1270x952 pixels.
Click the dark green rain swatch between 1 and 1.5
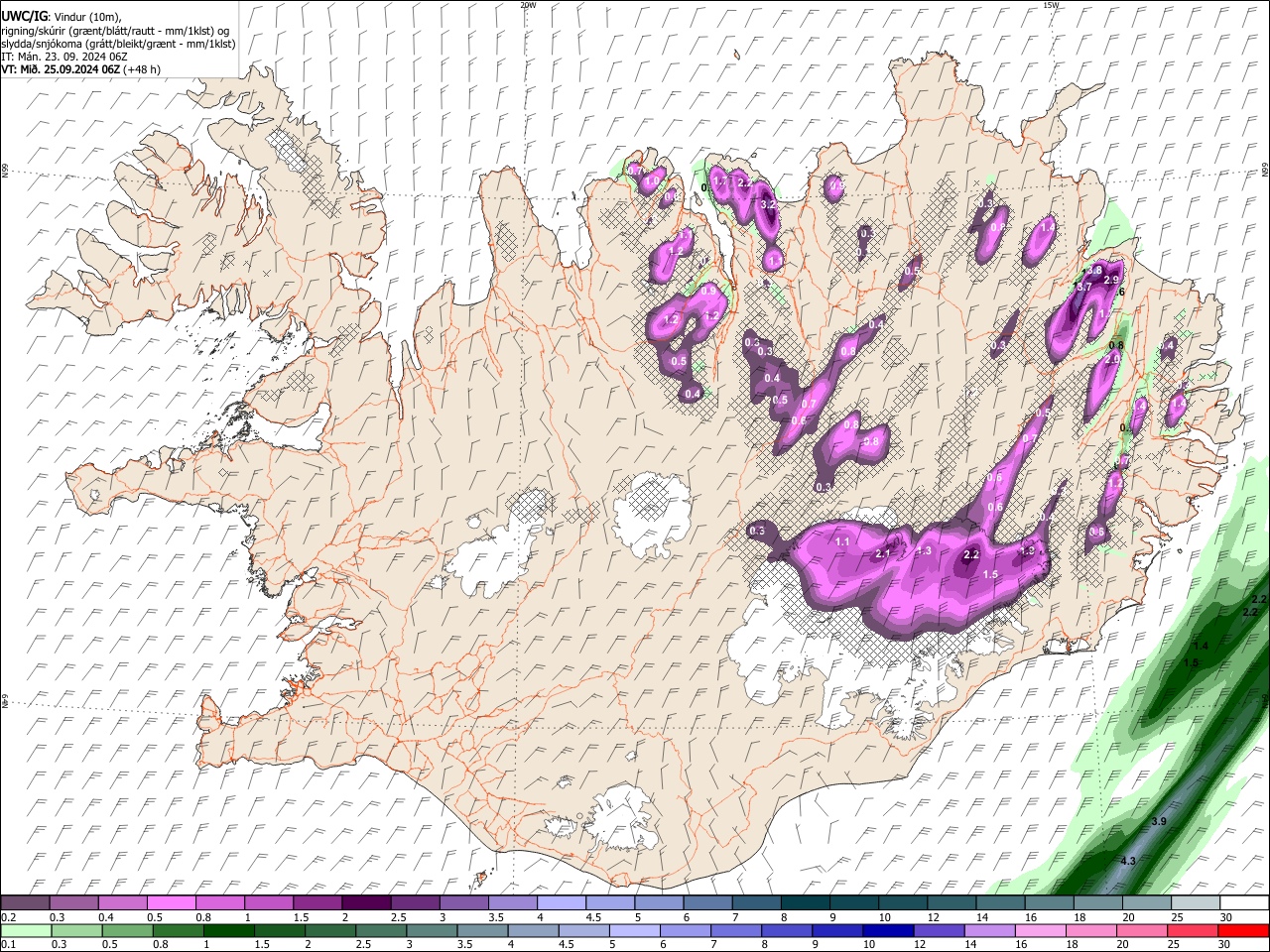[228, 930]
